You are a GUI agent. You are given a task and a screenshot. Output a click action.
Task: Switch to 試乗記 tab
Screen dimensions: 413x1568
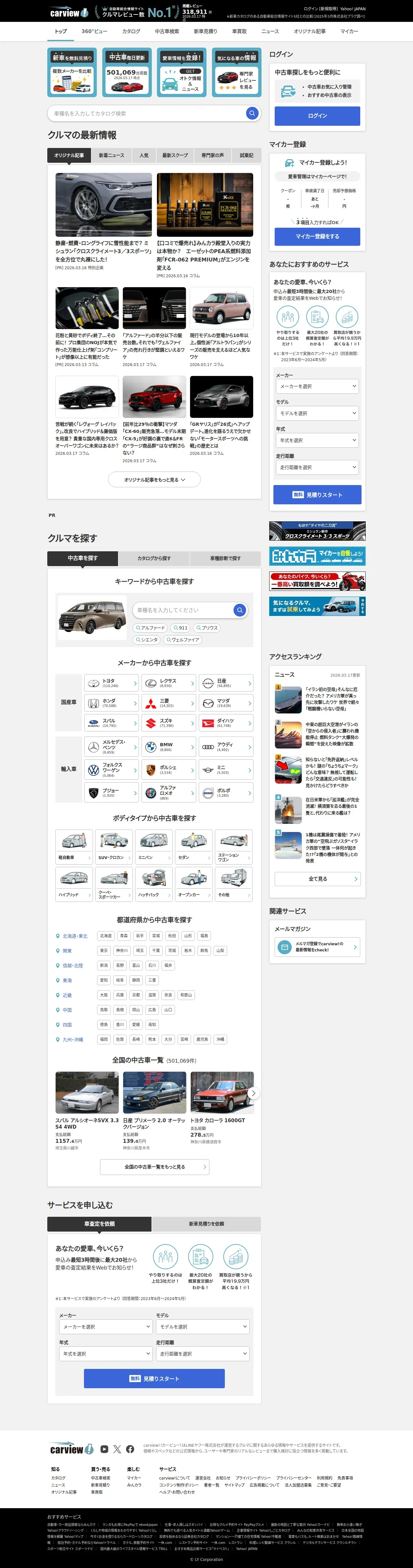(x=247, y=155)
